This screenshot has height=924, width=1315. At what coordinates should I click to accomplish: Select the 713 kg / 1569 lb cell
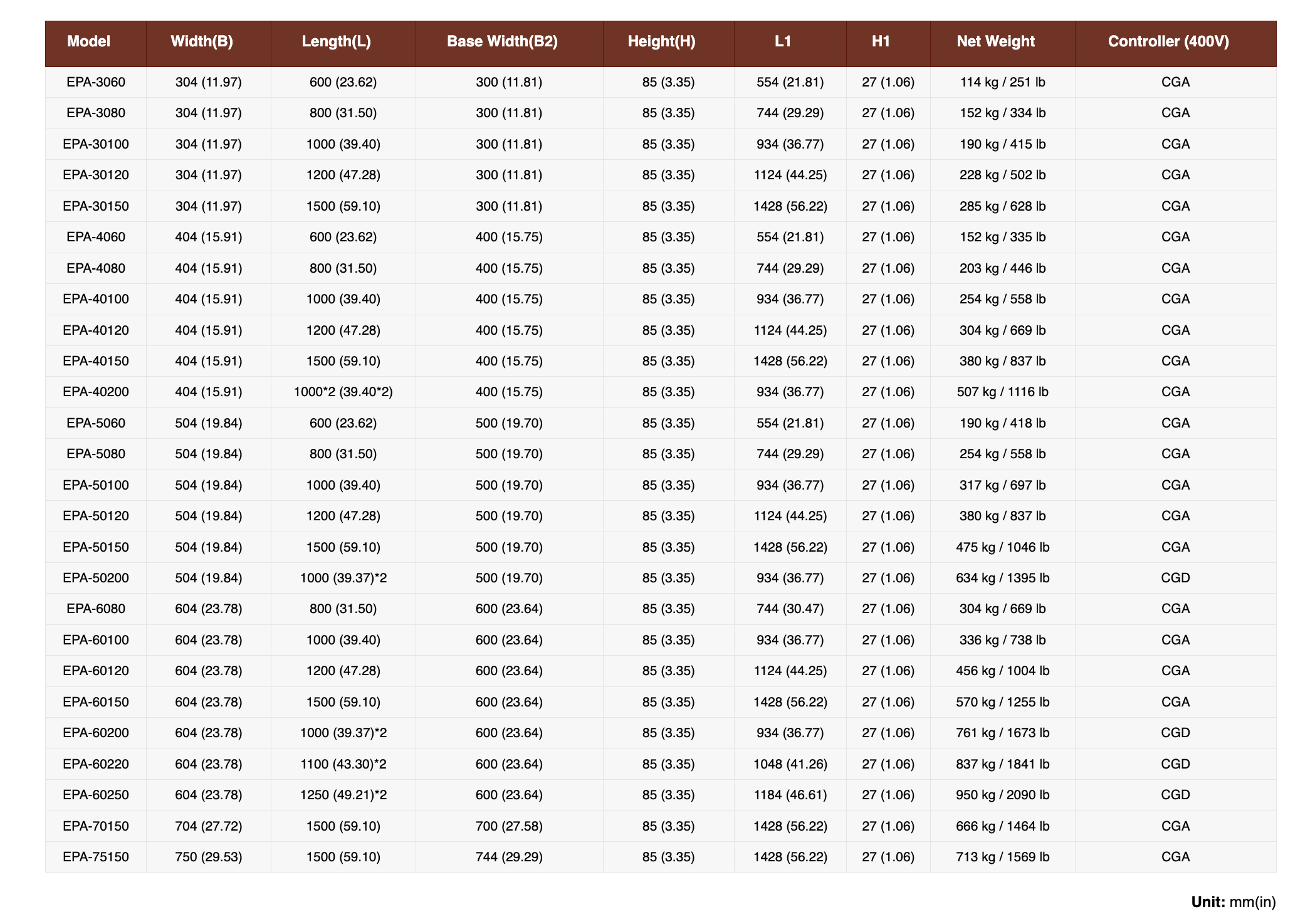tap(1002, 857)
